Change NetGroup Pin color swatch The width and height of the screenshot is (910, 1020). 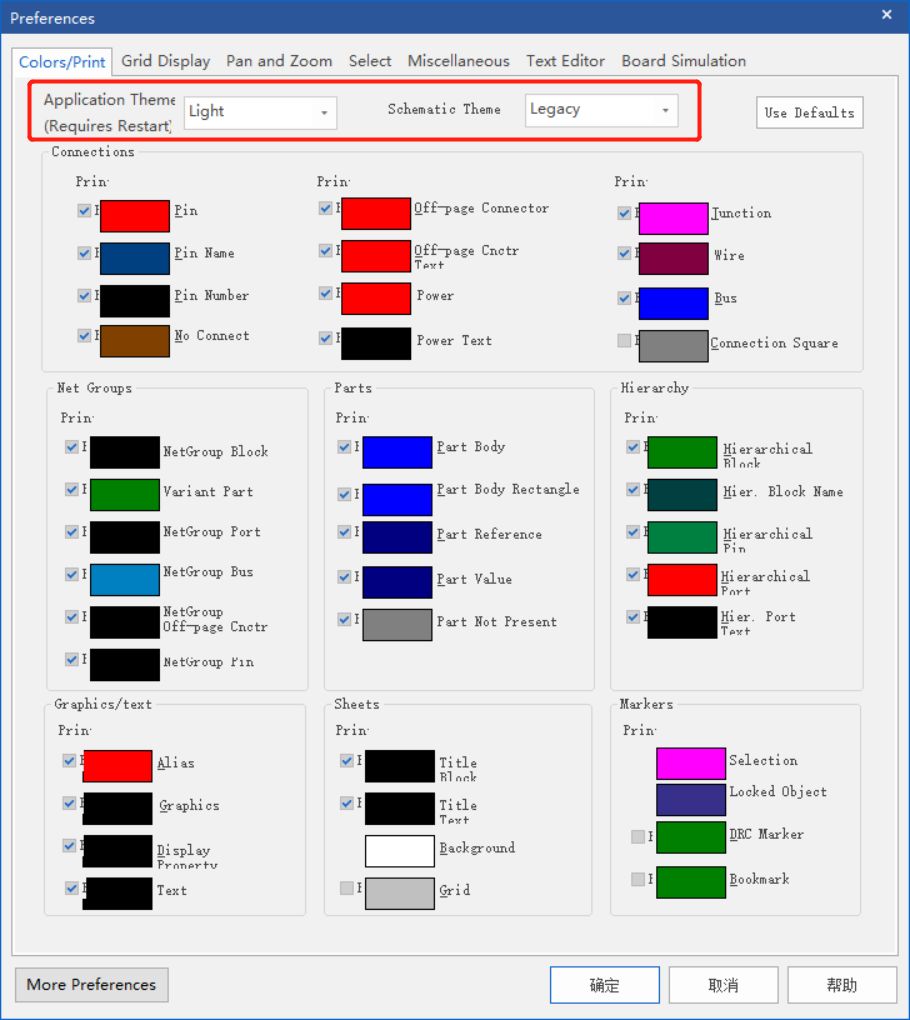click(125, 665)
